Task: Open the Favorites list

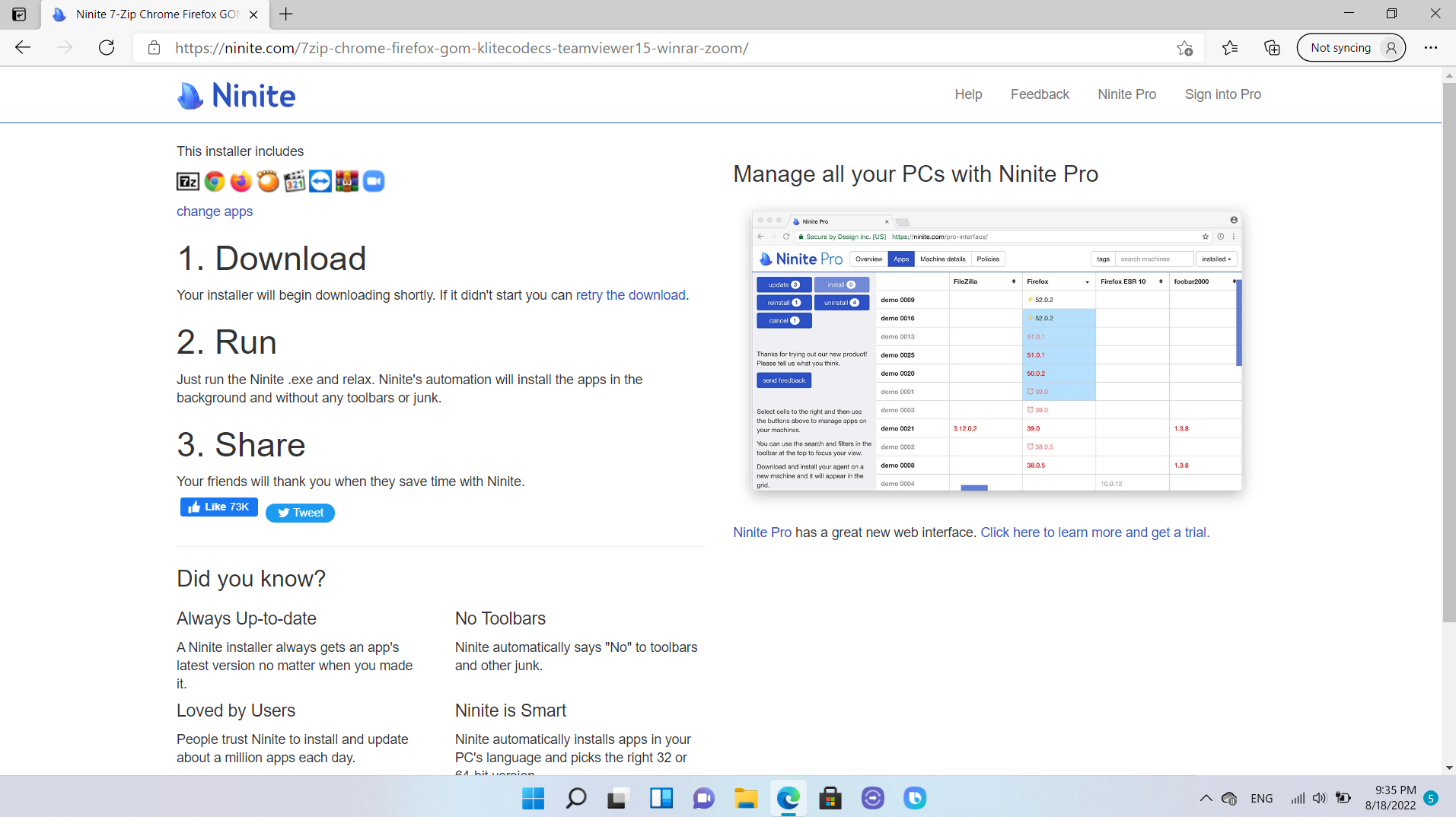Action: [1230, 48]
